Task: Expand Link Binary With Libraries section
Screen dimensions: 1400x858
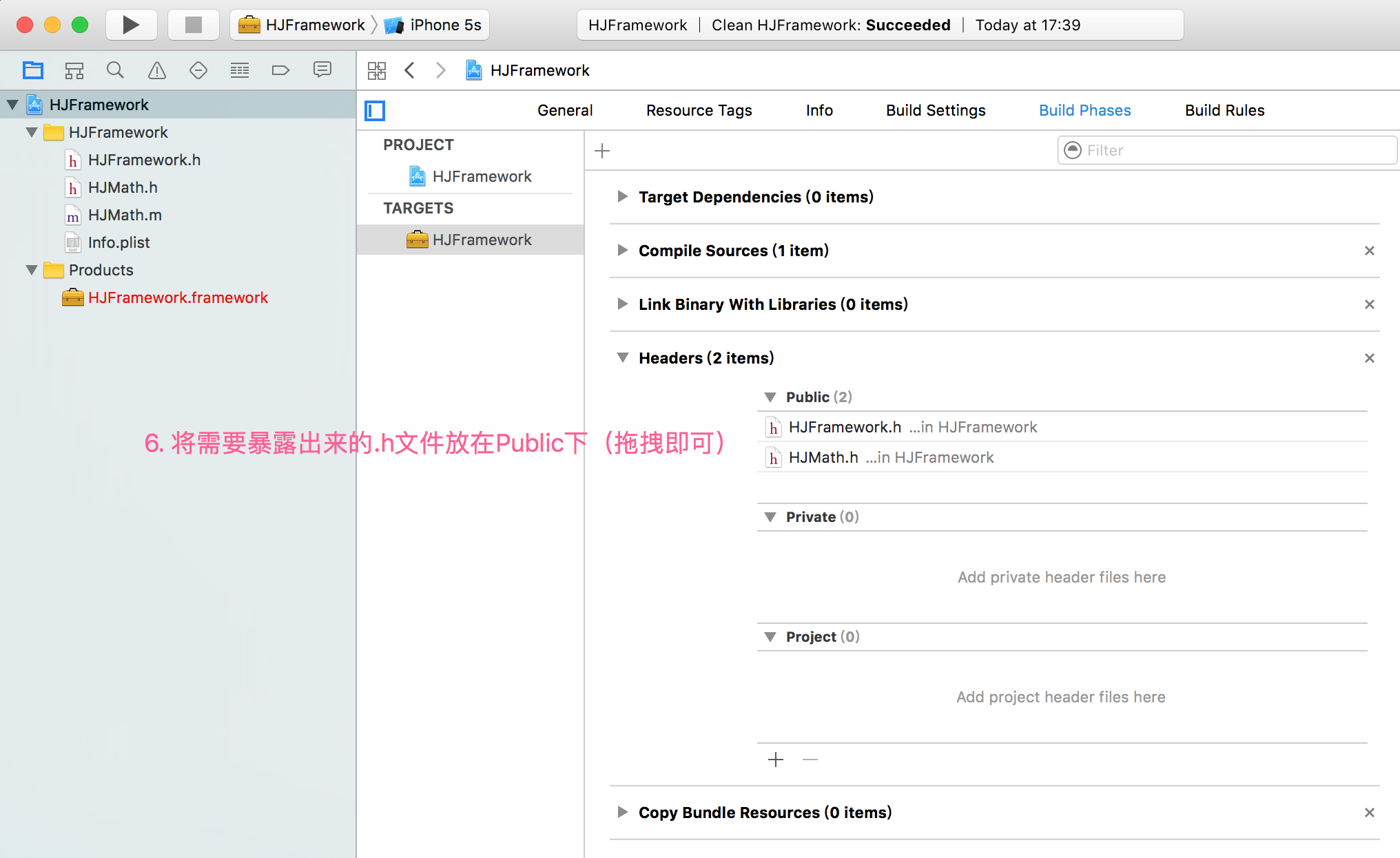Action: (x=623, y=304)
